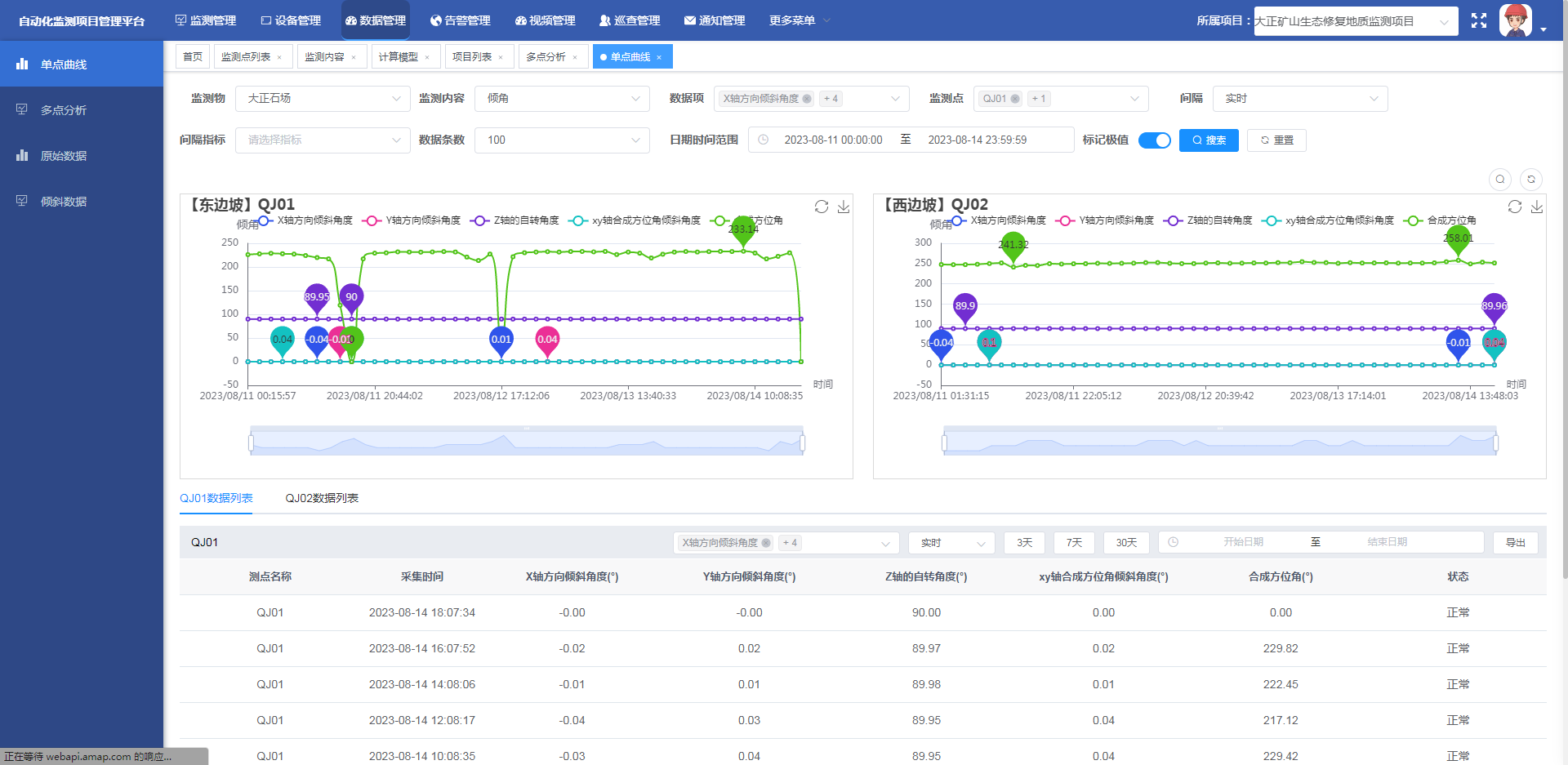
Task: Download the QJ01 chart image
Action: [844, 207]
